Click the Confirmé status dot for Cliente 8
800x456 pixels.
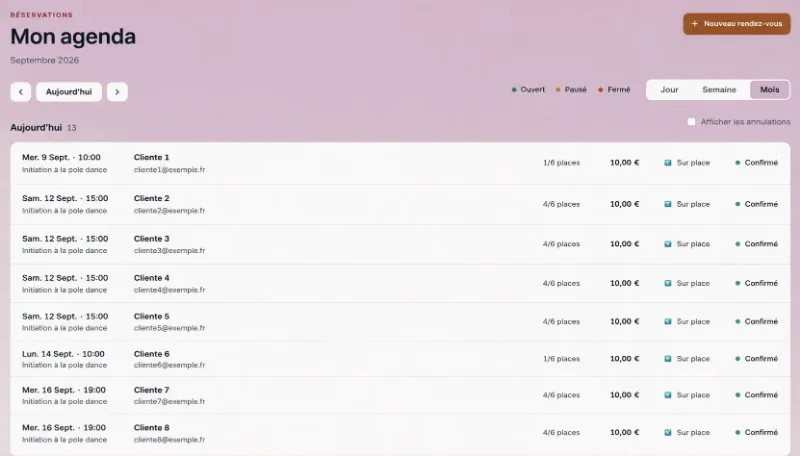click(x=738, y=432)
